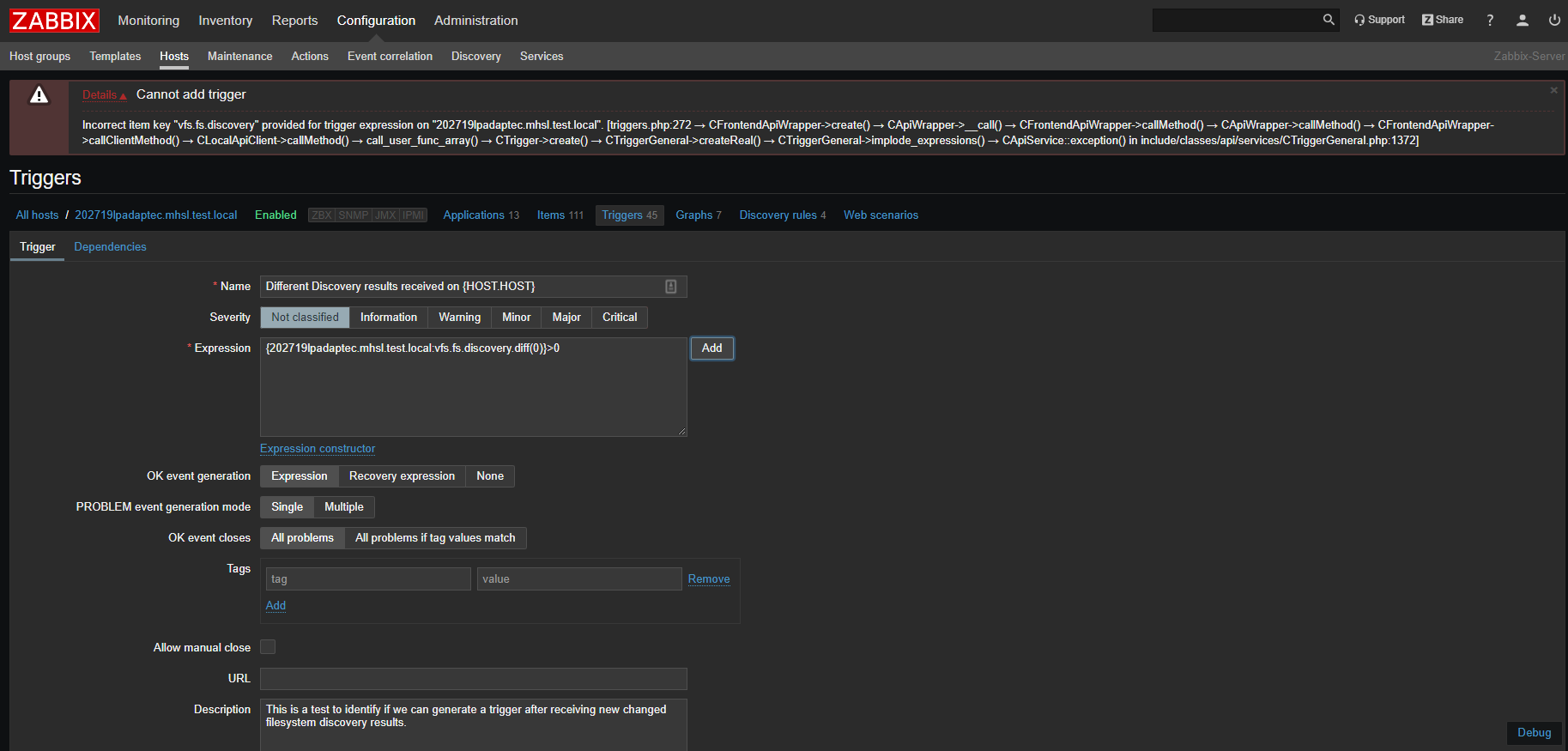Click the Add button beside Expression

pyautogui.click(x=711, y=348)
